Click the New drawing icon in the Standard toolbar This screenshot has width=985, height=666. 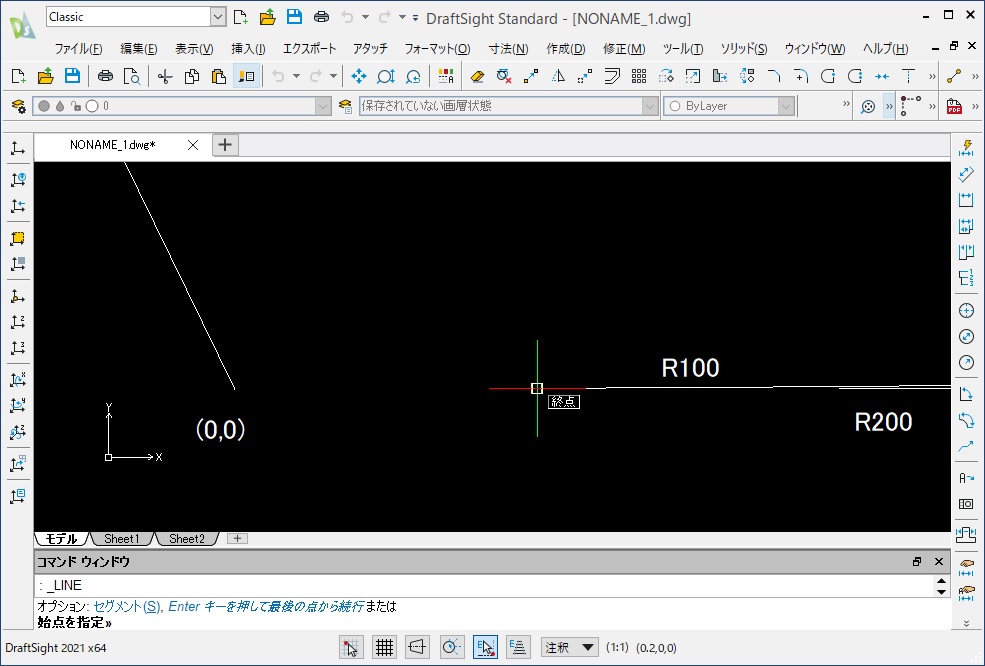[x=18, y=77]
